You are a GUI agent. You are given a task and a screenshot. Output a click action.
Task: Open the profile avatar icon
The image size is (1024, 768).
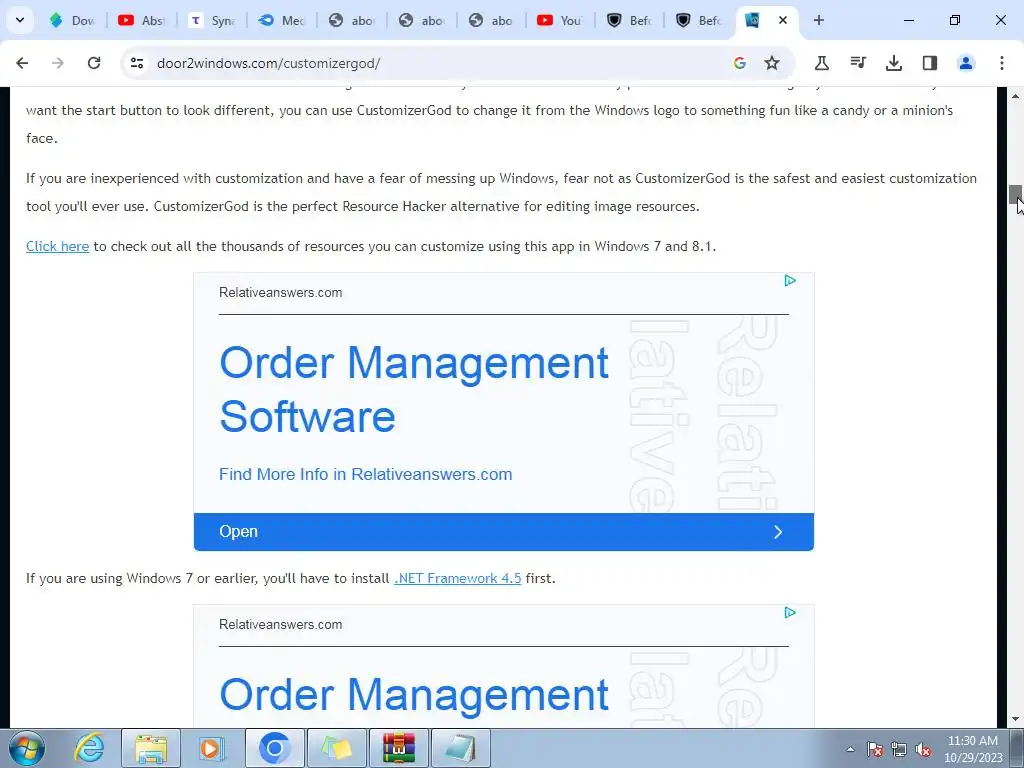[x=965, y=63]
